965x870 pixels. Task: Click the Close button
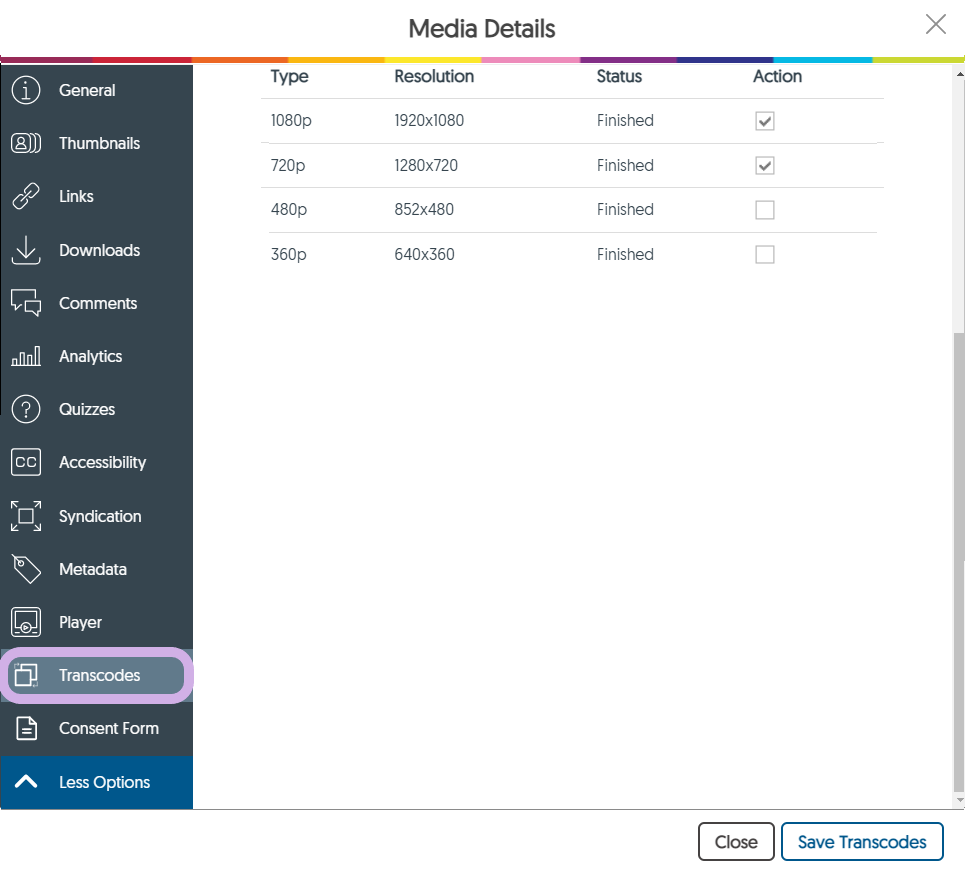(736, 842)
